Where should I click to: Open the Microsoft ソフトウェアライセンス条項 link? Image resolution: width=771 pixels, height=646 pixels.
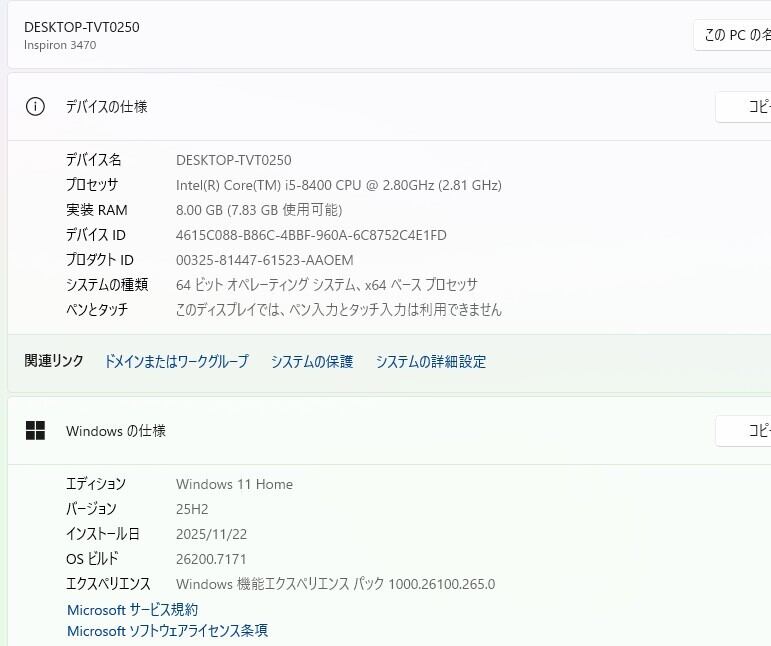tap(167, 630)
